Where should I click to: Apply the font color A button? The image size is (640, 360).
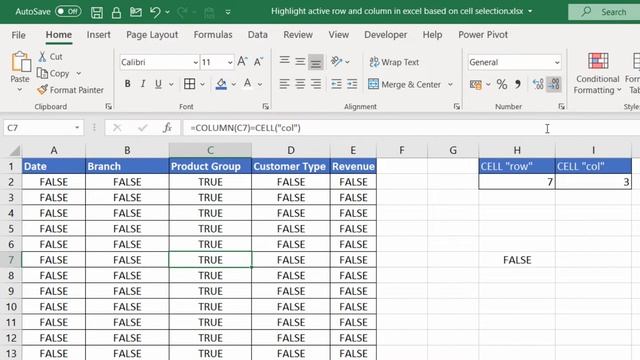pyautogui.click(x=247, y=84)
